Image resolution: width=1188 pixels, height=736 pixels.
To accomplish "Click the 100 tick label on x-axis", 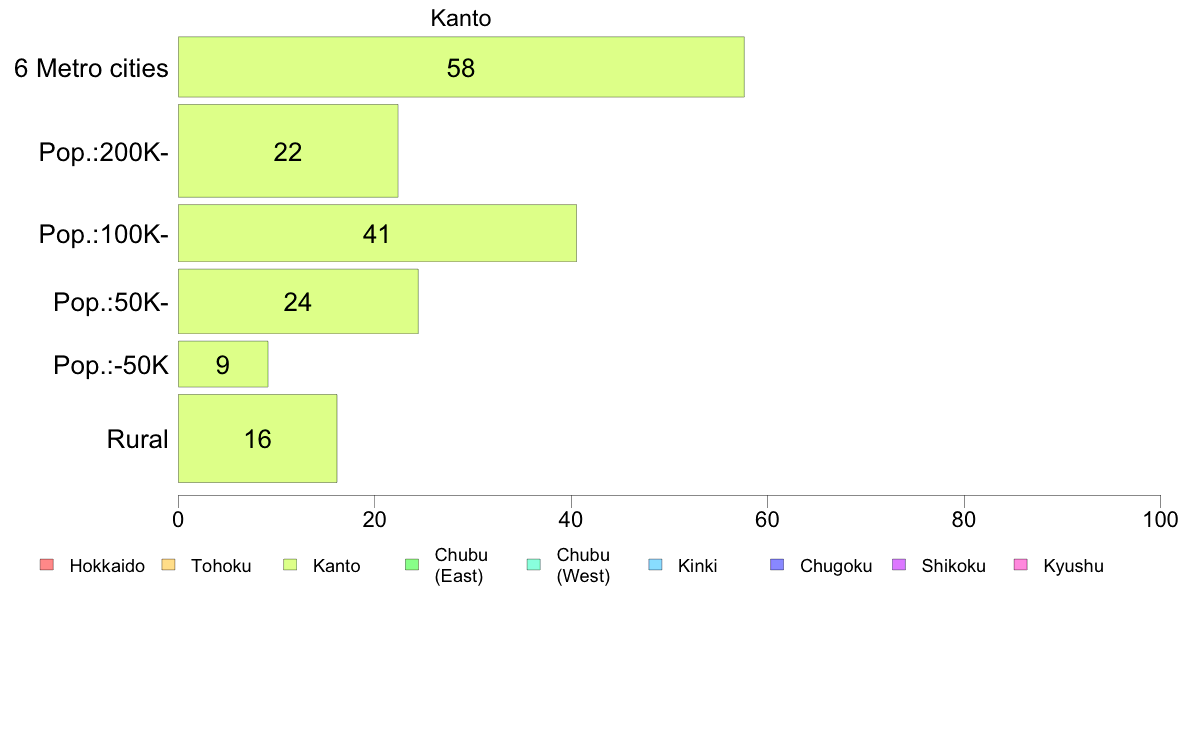I will tap(1160, 519).
